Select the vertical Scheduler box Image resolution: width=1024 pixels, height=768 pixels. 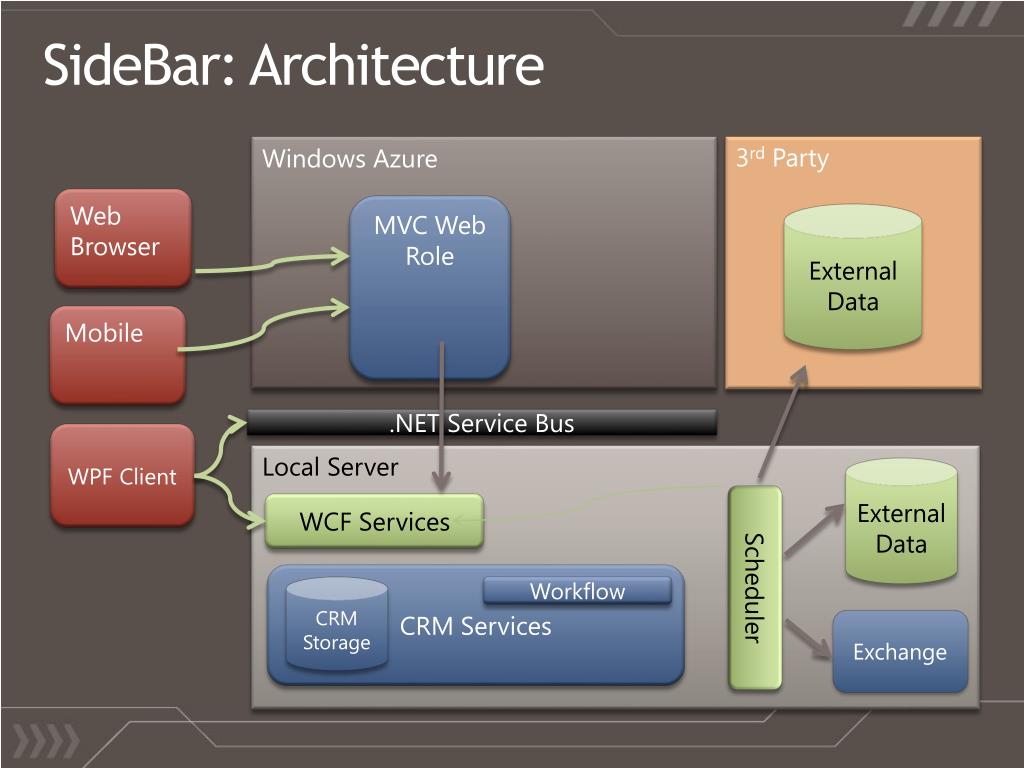point(755,588)
